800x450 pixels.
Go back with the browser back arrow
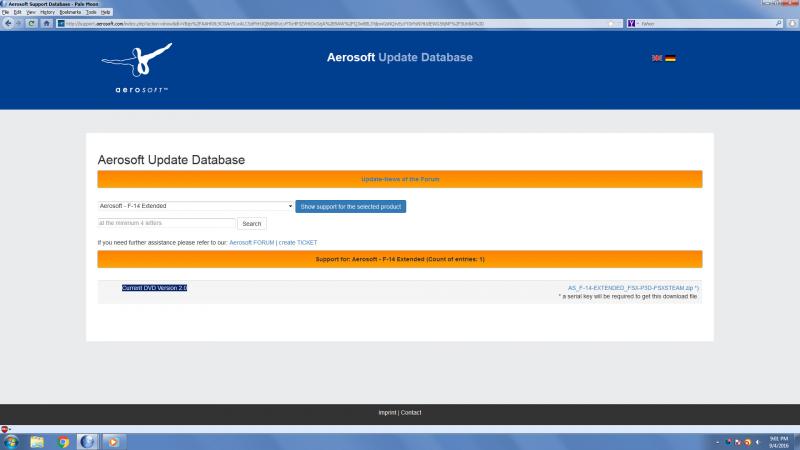(x=8, y=23)
